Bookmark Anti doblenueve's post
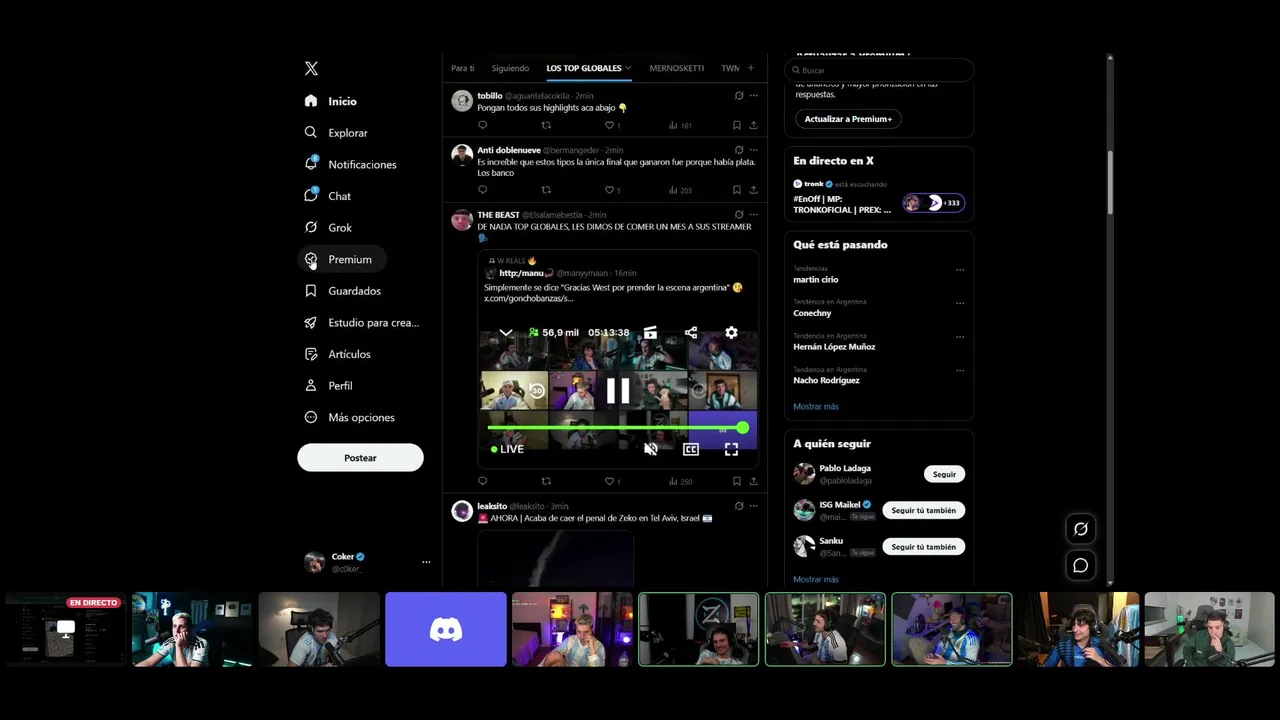Image resolution: width=1280 pixels, height=720 pixels. (737, 190)
